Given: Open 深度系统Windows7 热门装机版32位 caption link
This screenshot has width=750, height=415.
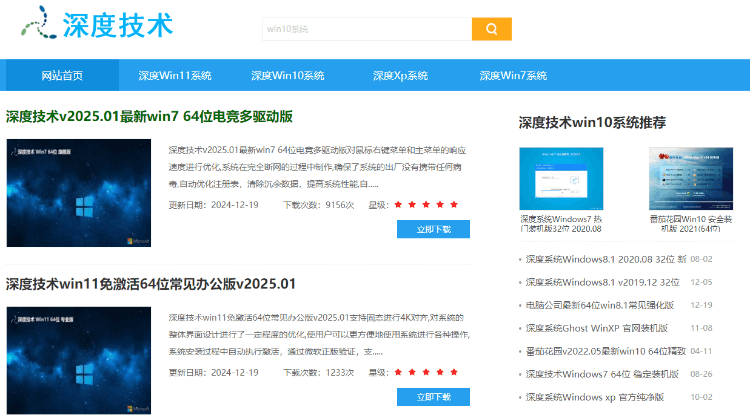Looking at the screenshot, I should click(561, 224).
